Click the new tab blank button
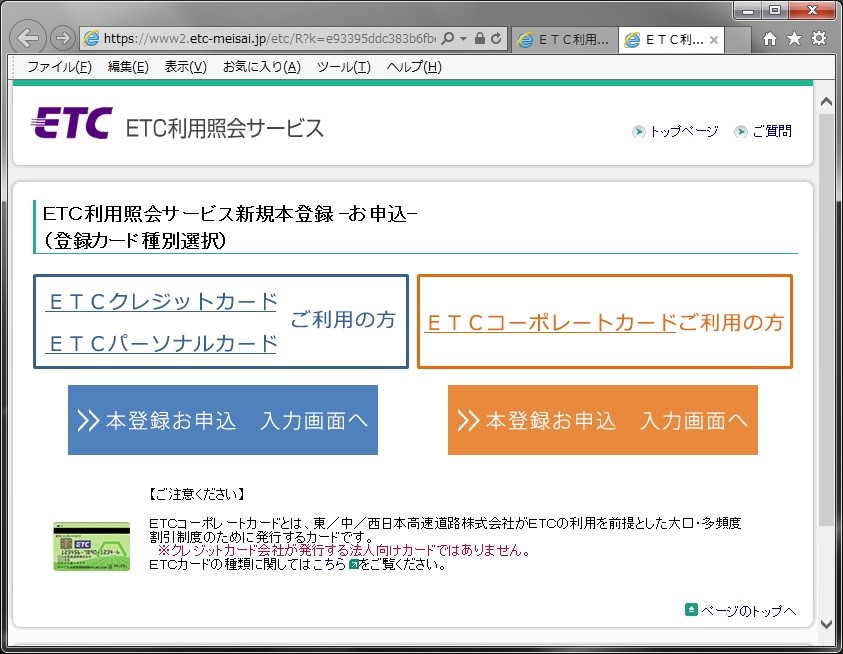Viewport: 843px width, 654px height. (738, 40)
